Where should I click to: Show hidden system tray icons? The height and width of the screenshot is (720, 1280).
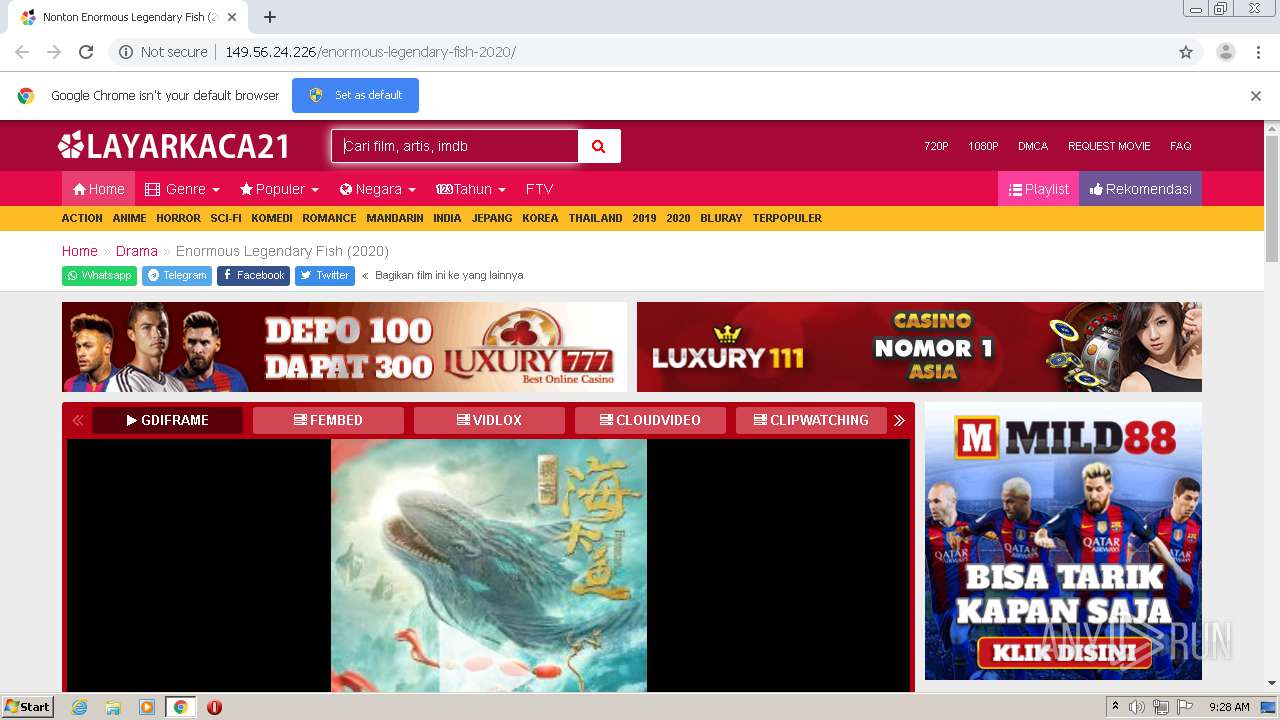click(x=1115, y=707)
